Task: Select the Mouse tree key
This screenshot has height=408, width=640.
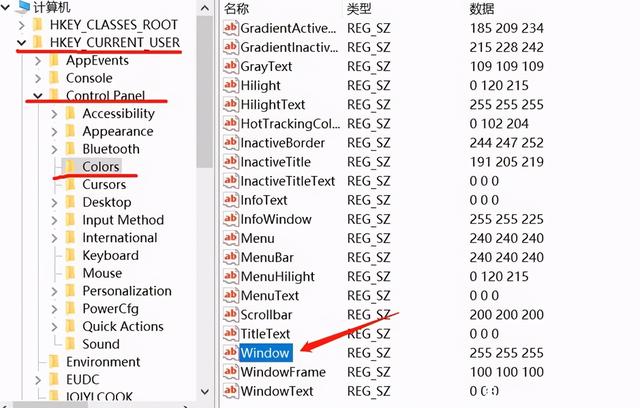Action: point(102,273)
